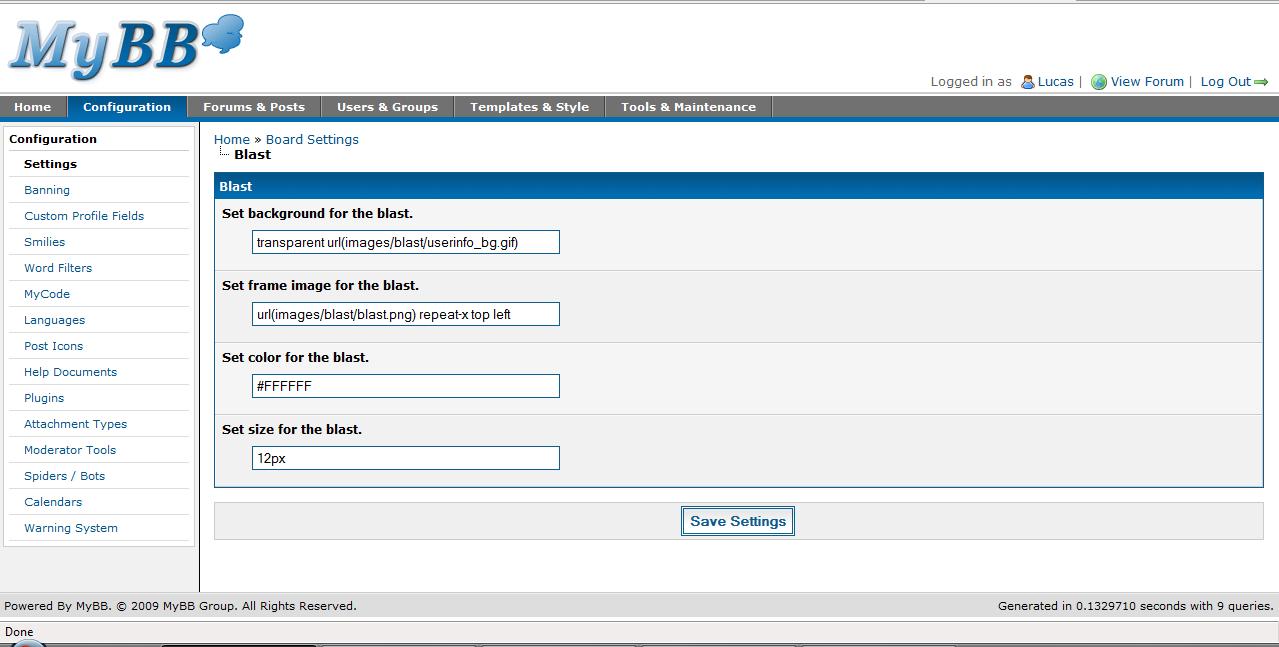Go to the Templates & Style tab

pyautogui.click(x=529, y=107)
